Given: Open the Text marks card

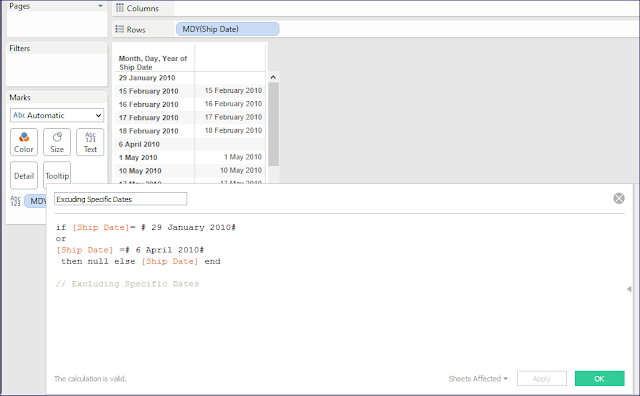Looking at the screenshot, I should coord(90,142).
